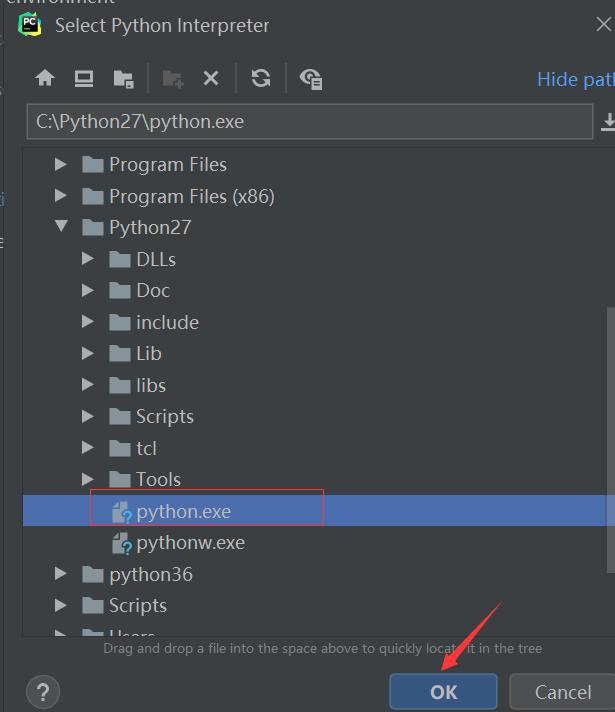
Task: Expand the Tools folder
Action: click(88, 479)
